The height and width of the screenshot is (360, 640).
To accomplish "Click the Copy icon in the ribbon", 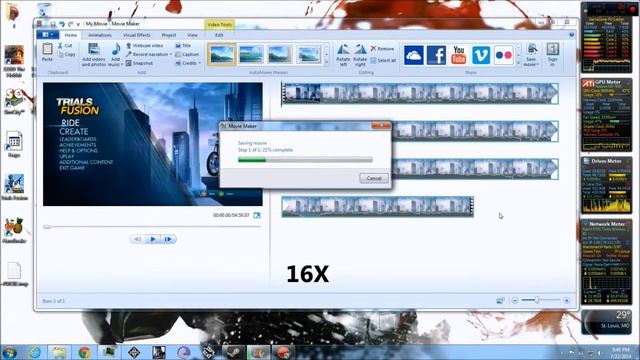I will coord(60,54).
